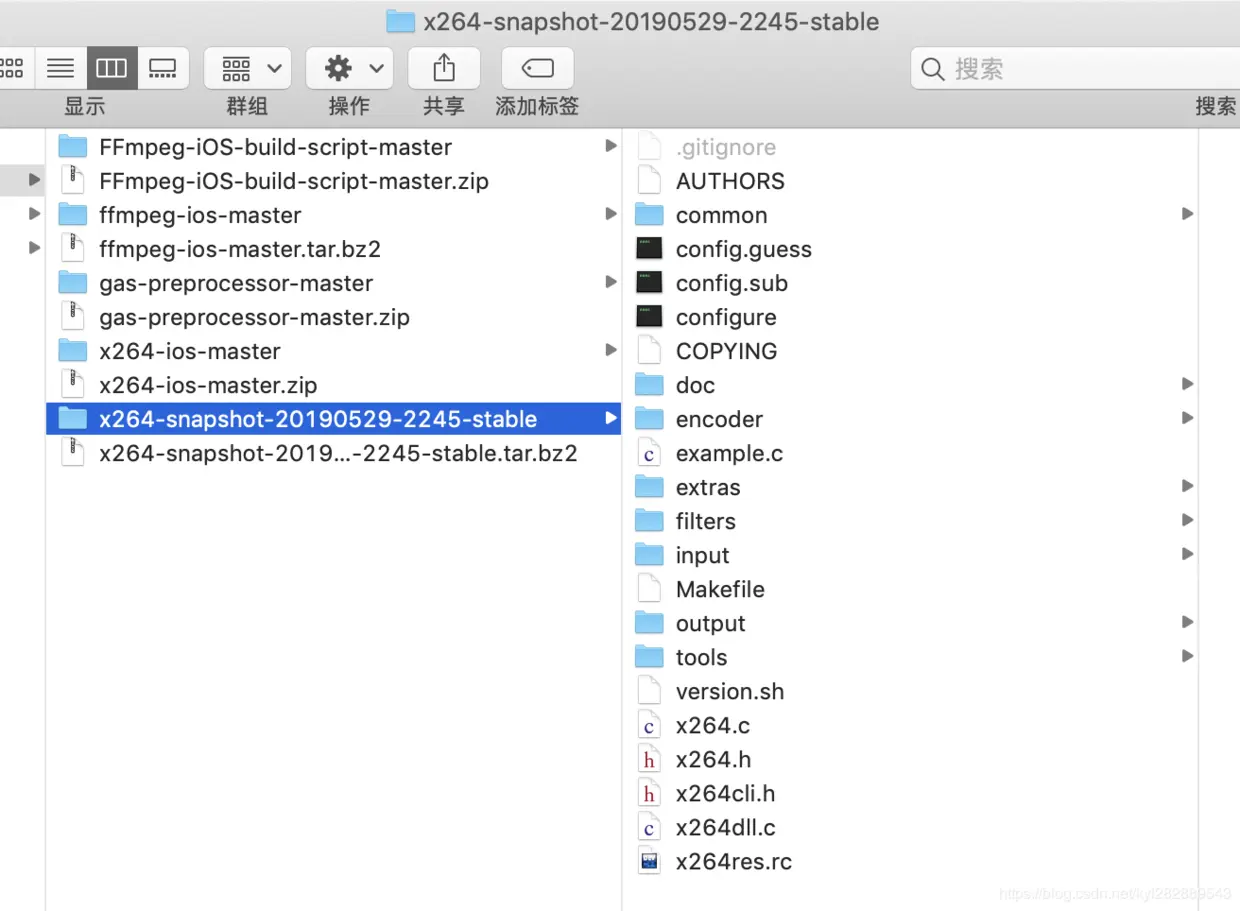Expand the encoder folder arrow
The width and height of the screenshot is (1240, 911).
point(1187,418)
